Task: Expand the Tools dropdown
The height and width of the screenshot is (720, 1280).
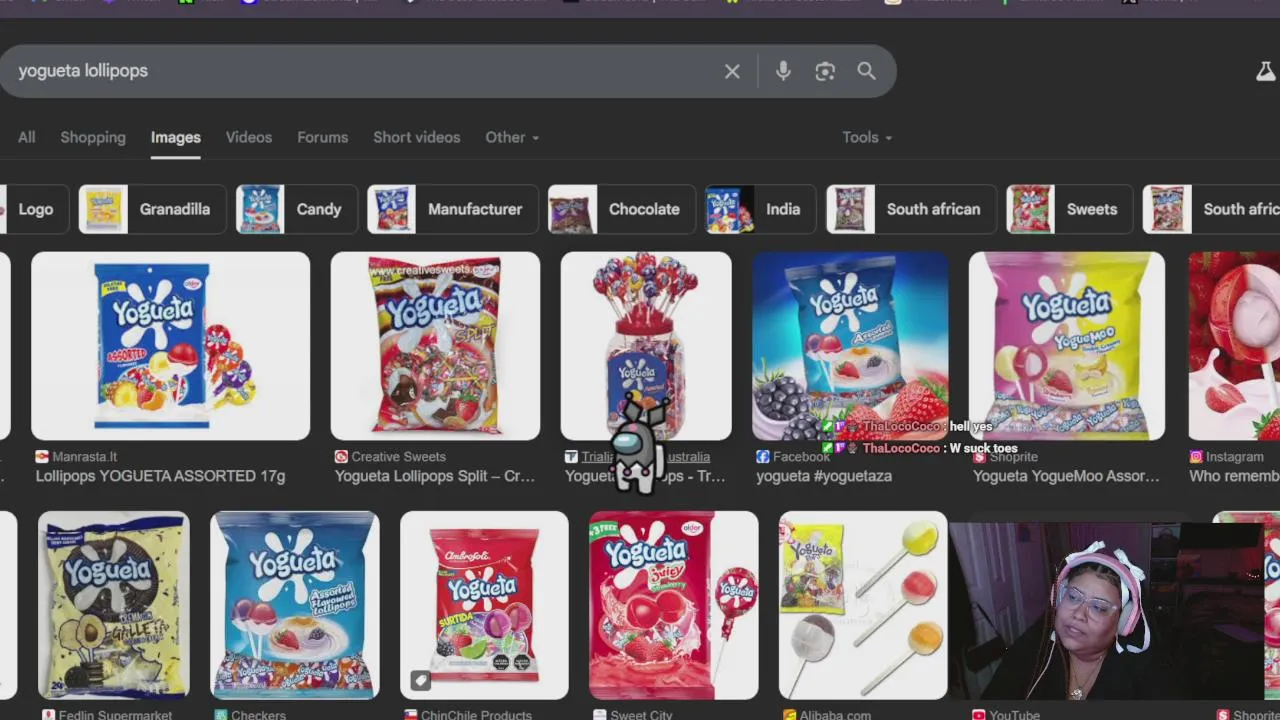Action: click(x=866, y=137)
